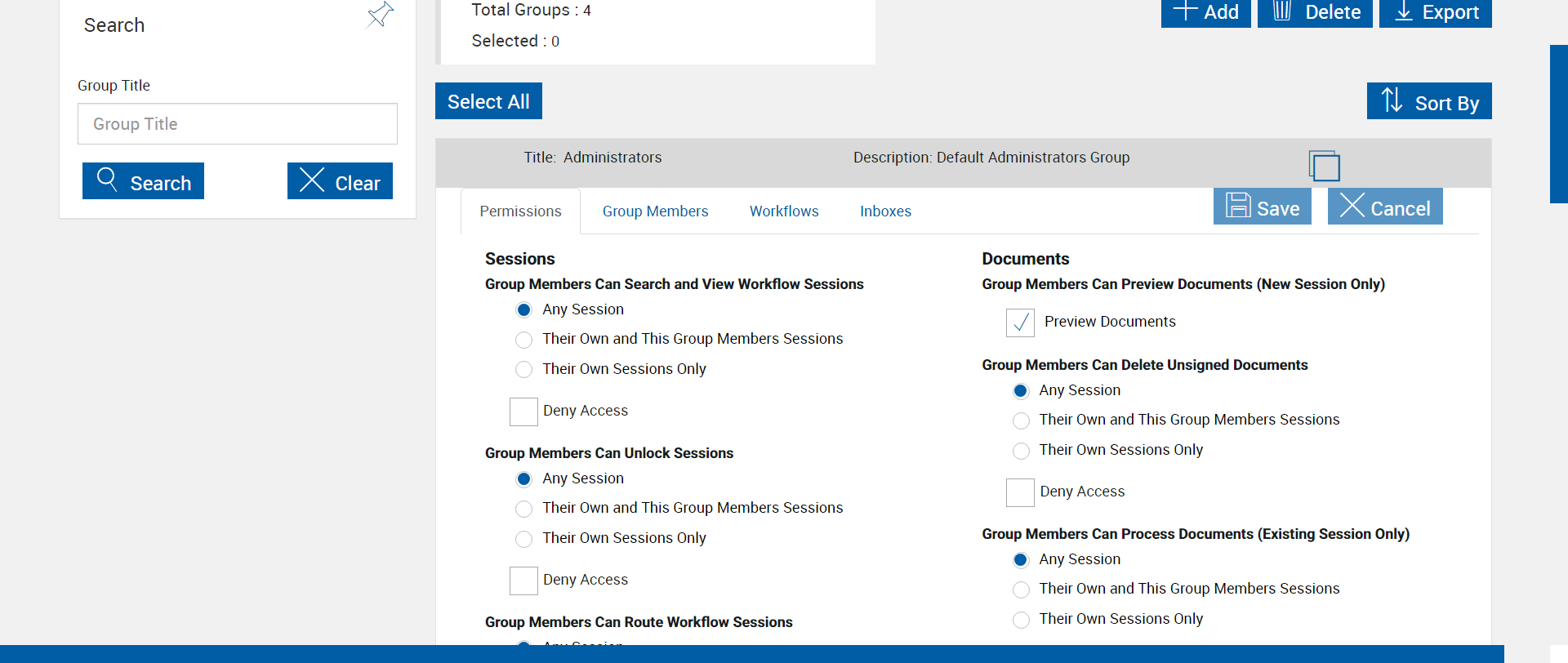Click the Export button with download icon
This screenshot has width=1568, height=663.
[x=1435, y=12]
